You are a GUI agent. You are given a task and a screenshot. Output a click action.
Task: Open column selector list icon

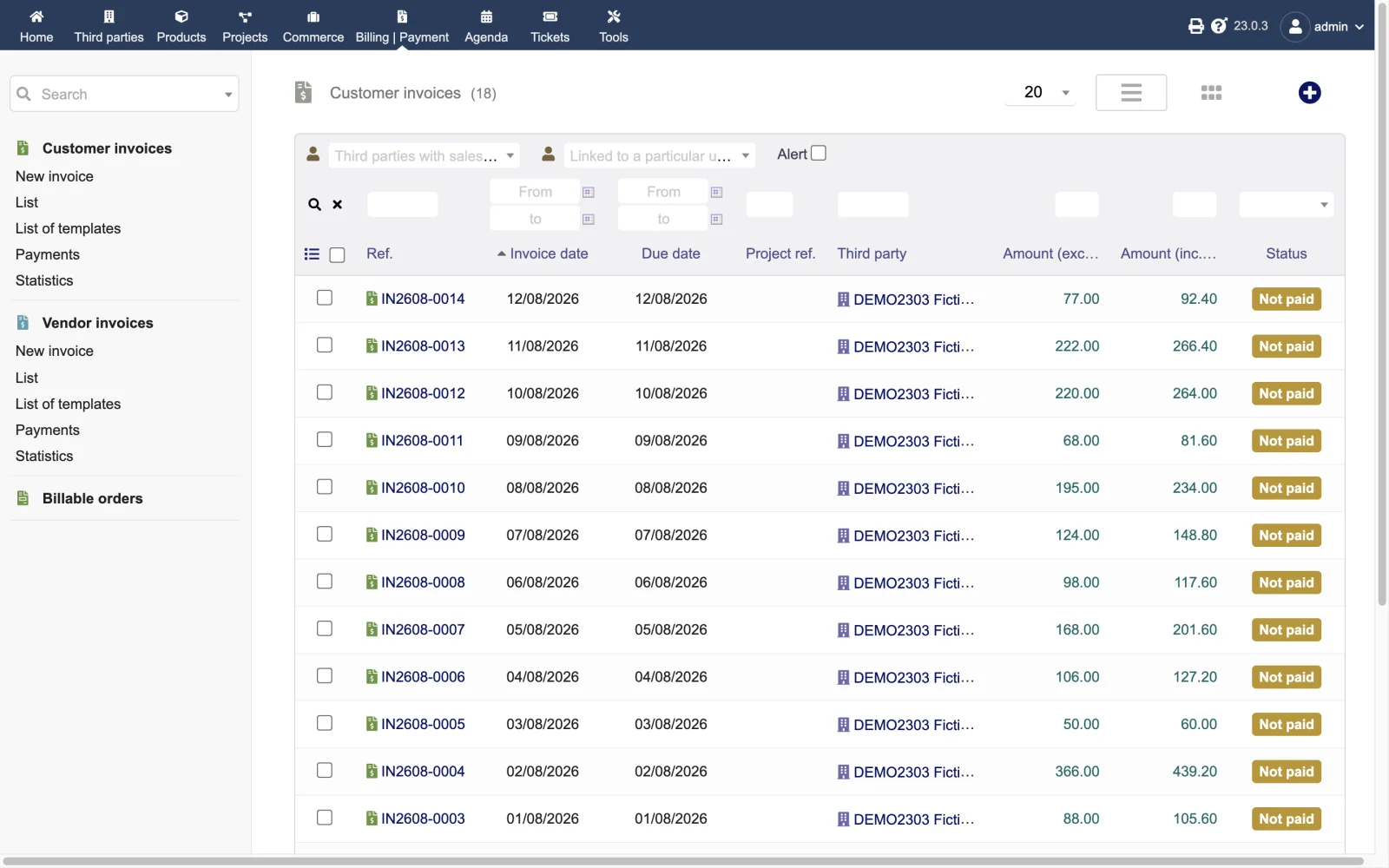pyautogui.click(x=312, y=254)
